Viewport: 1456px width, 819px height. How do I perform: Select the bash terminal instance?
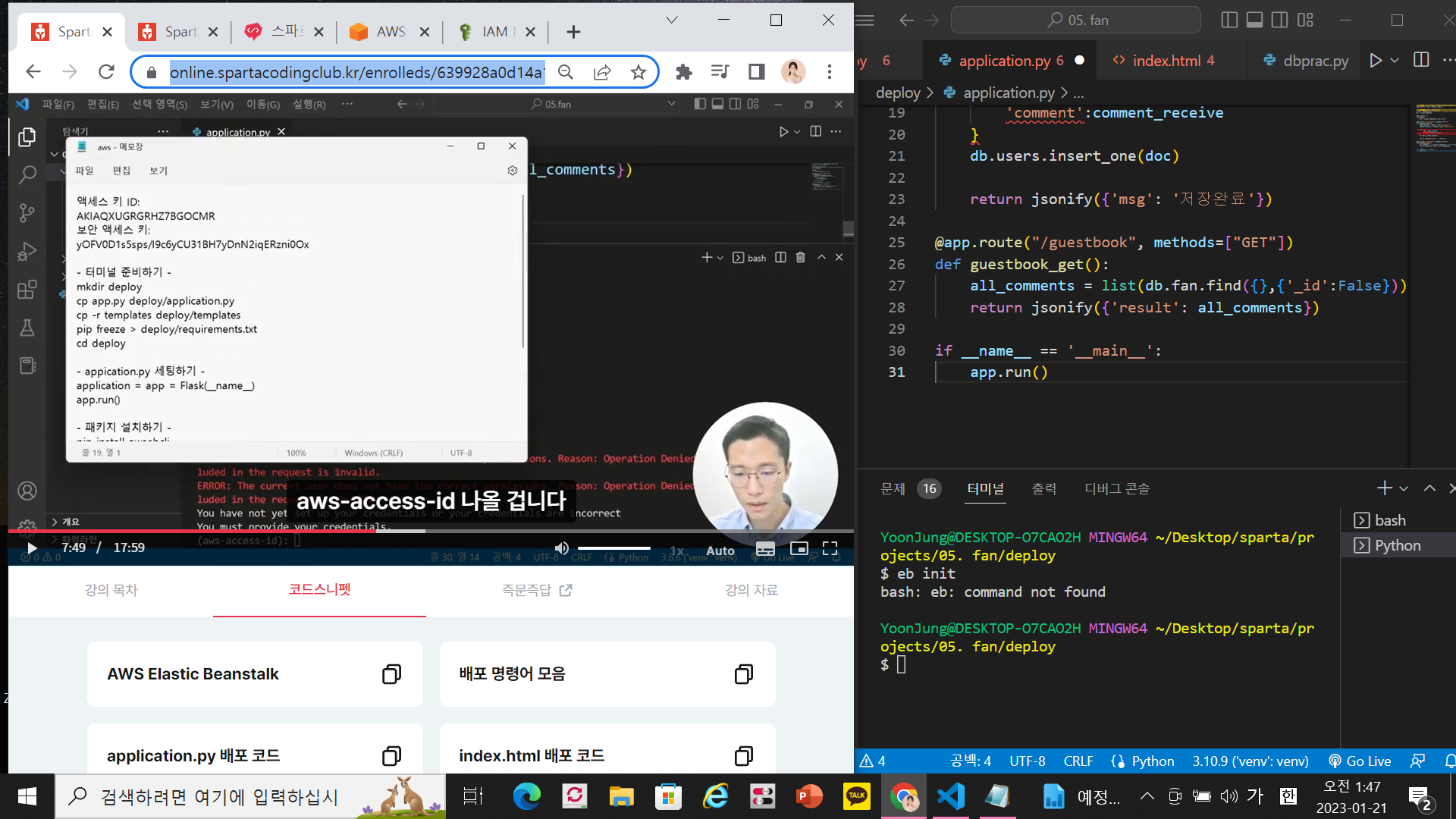(1397, 520)
